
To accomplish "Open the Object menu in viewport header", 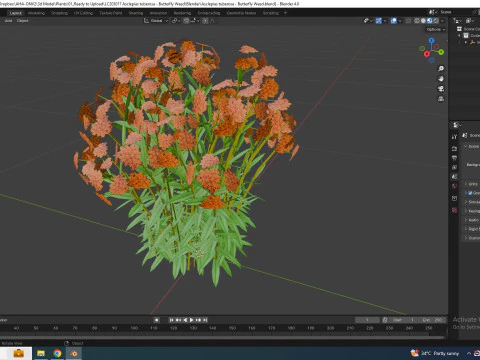I will 22,21.
